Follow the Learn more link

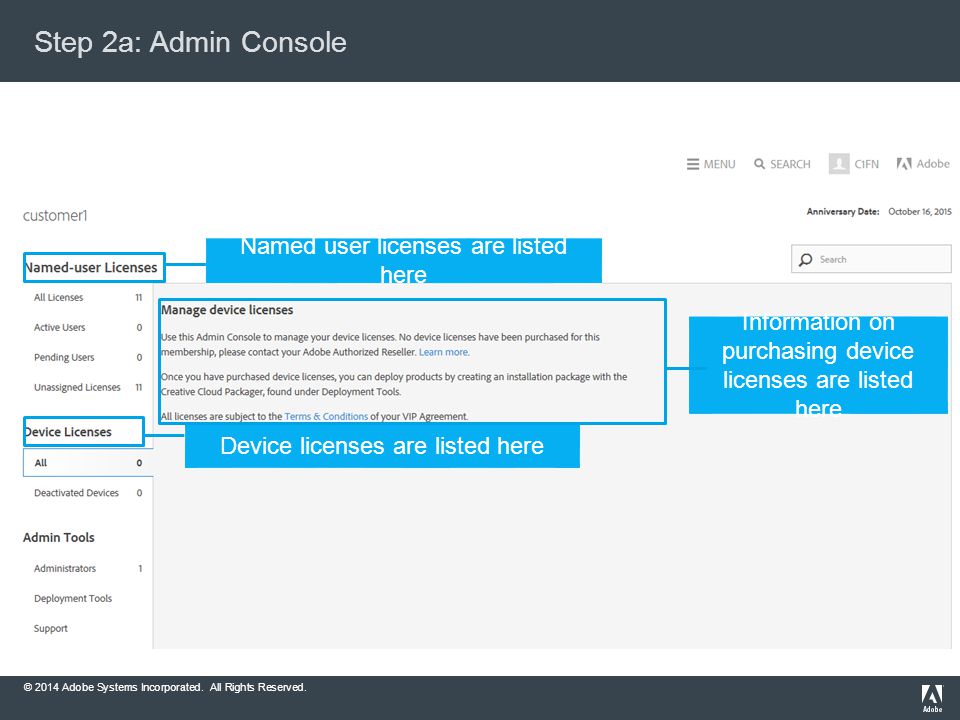pyautogui.click(x=444, y=352)
